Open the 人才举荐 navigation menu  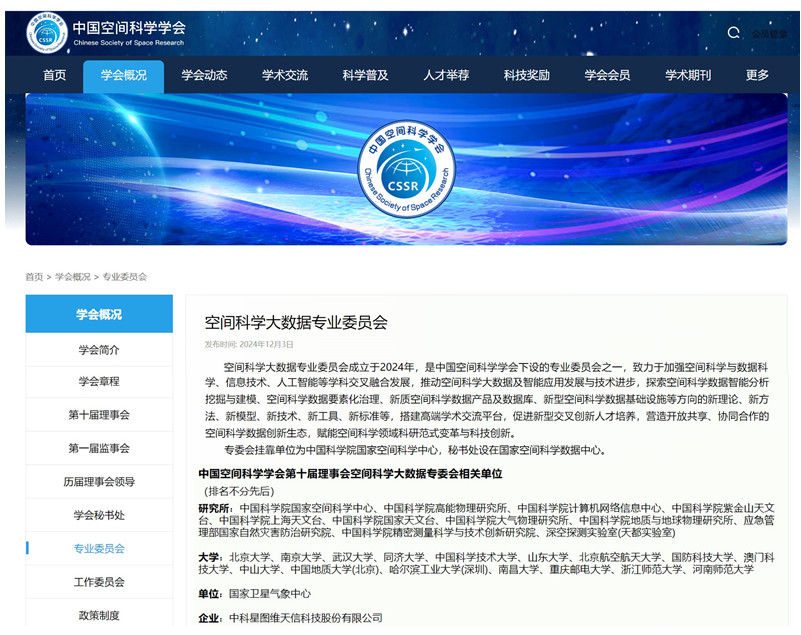pos(446,75)
